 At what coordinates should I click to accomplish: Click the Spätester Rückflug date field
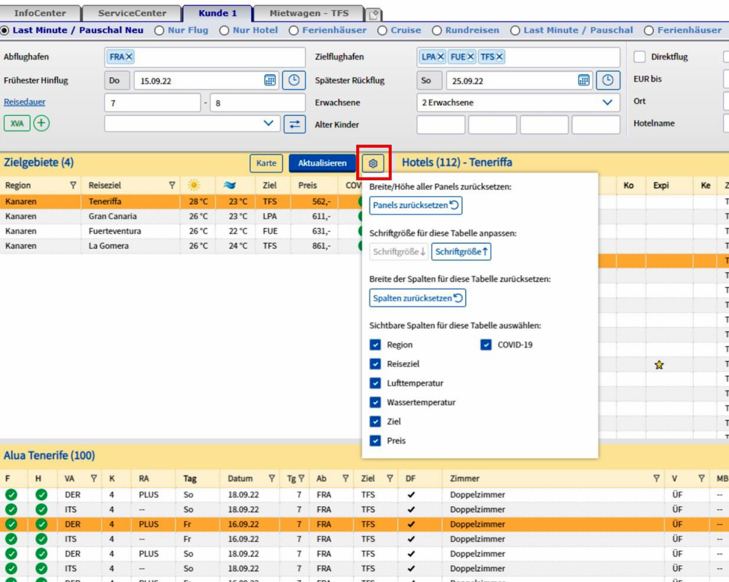click(519, 80)
